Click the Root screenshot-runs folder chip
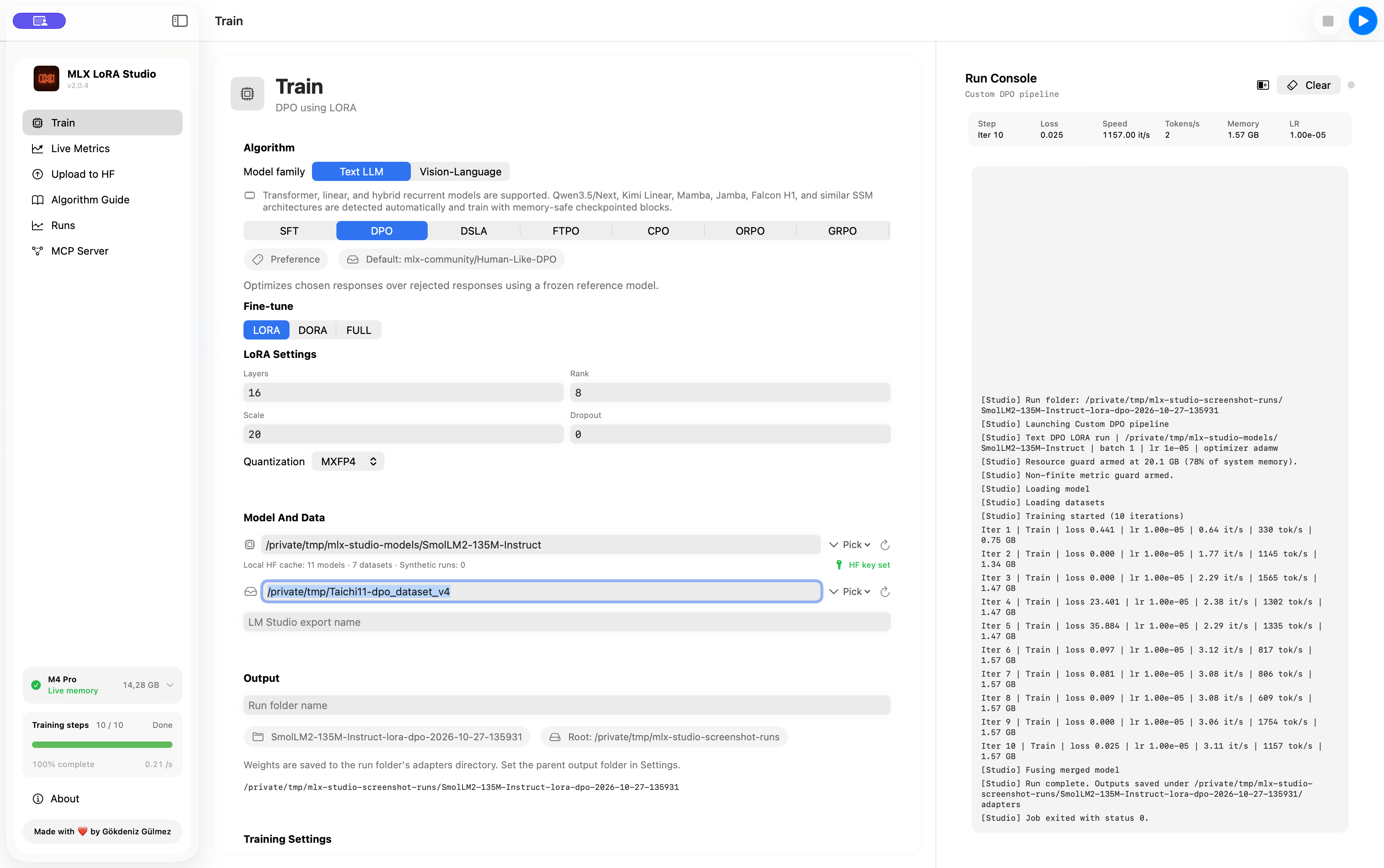 coord(664,737)
